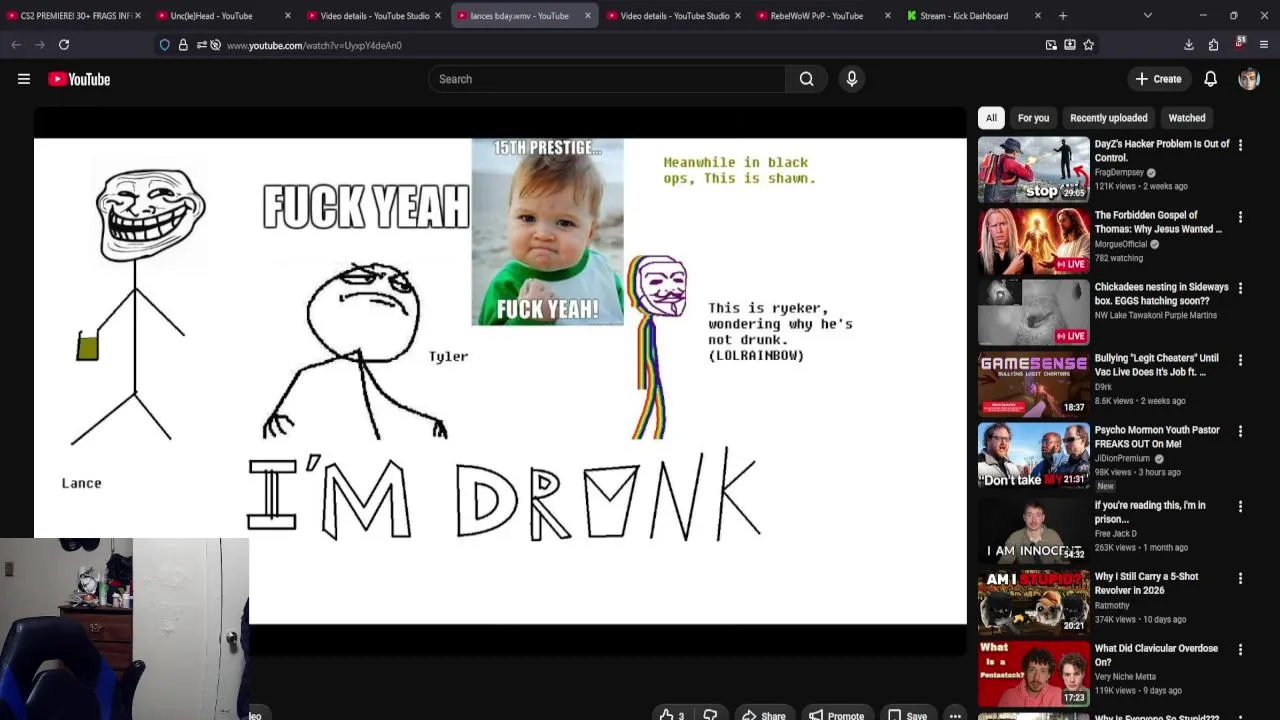Go to JiDionPremium channel

(1122, 458)
